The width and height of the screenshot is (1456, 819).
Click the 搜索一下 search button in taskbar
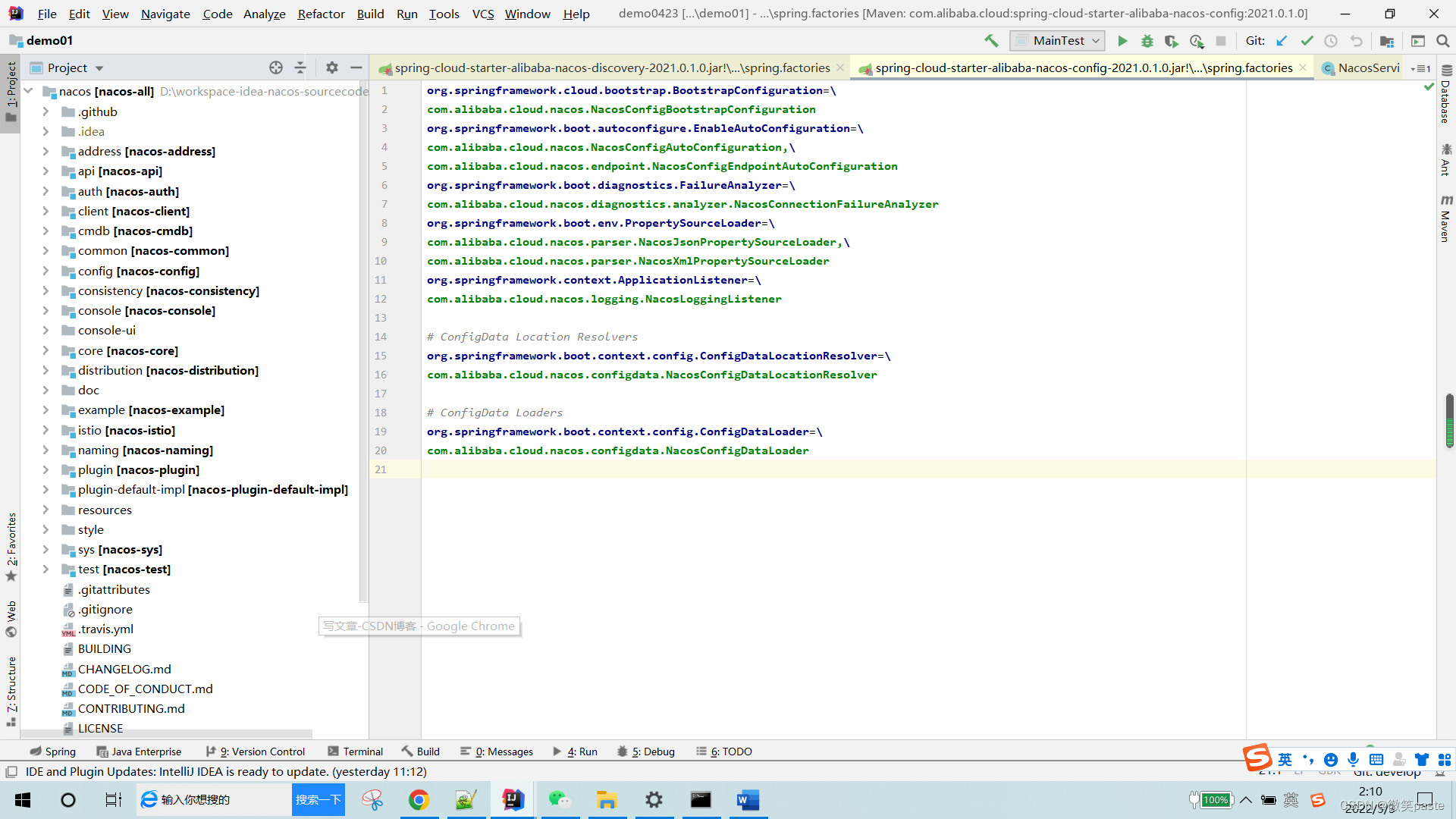[318, 800]
